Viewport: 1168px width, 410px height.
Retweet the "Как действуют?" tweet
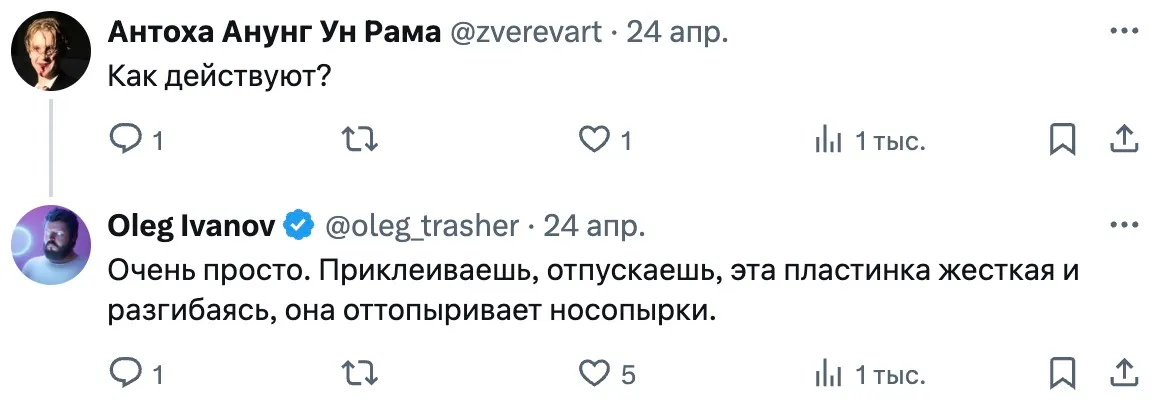point(359,140)
